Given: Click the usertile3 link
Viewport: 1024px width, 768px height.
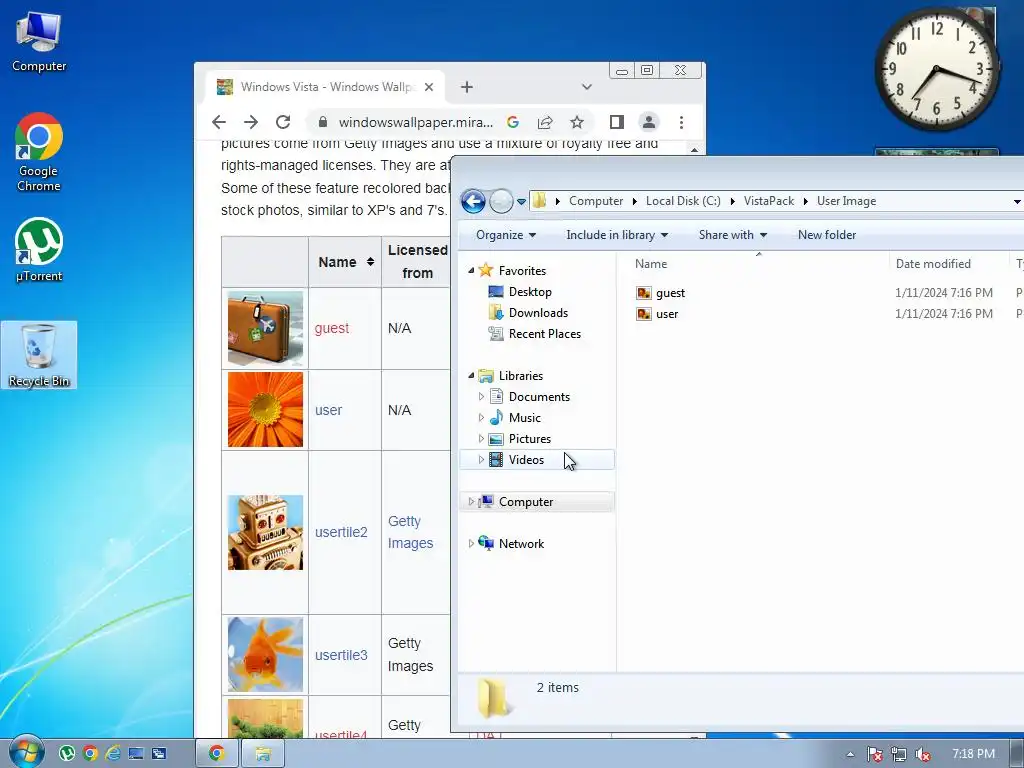Looking at the screenshot, I should [x=341, y=655].
